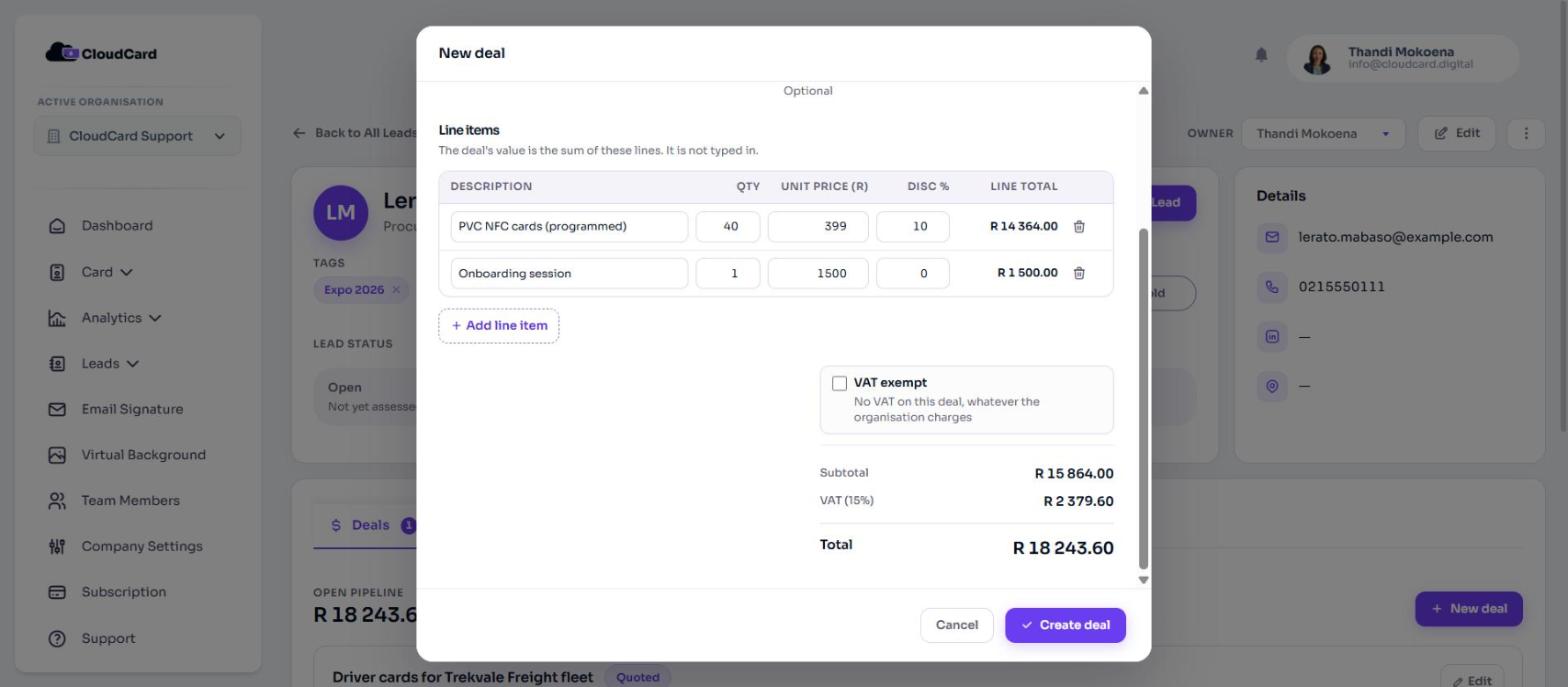This screenshot has height=687, width=1568.
Task: Switch to the Deals tab
Action: coord(372,525)
